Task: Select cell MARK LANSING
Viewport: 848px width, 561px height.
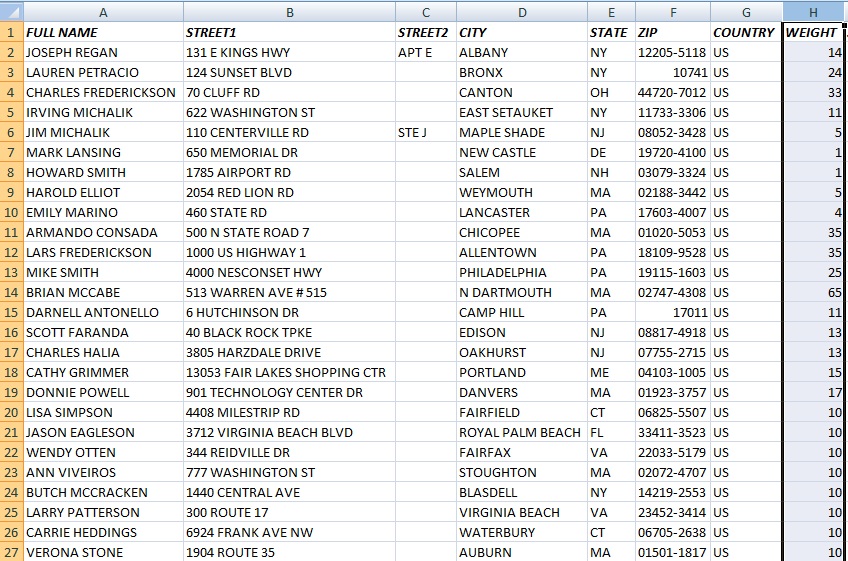Action: tap(103, 153)
